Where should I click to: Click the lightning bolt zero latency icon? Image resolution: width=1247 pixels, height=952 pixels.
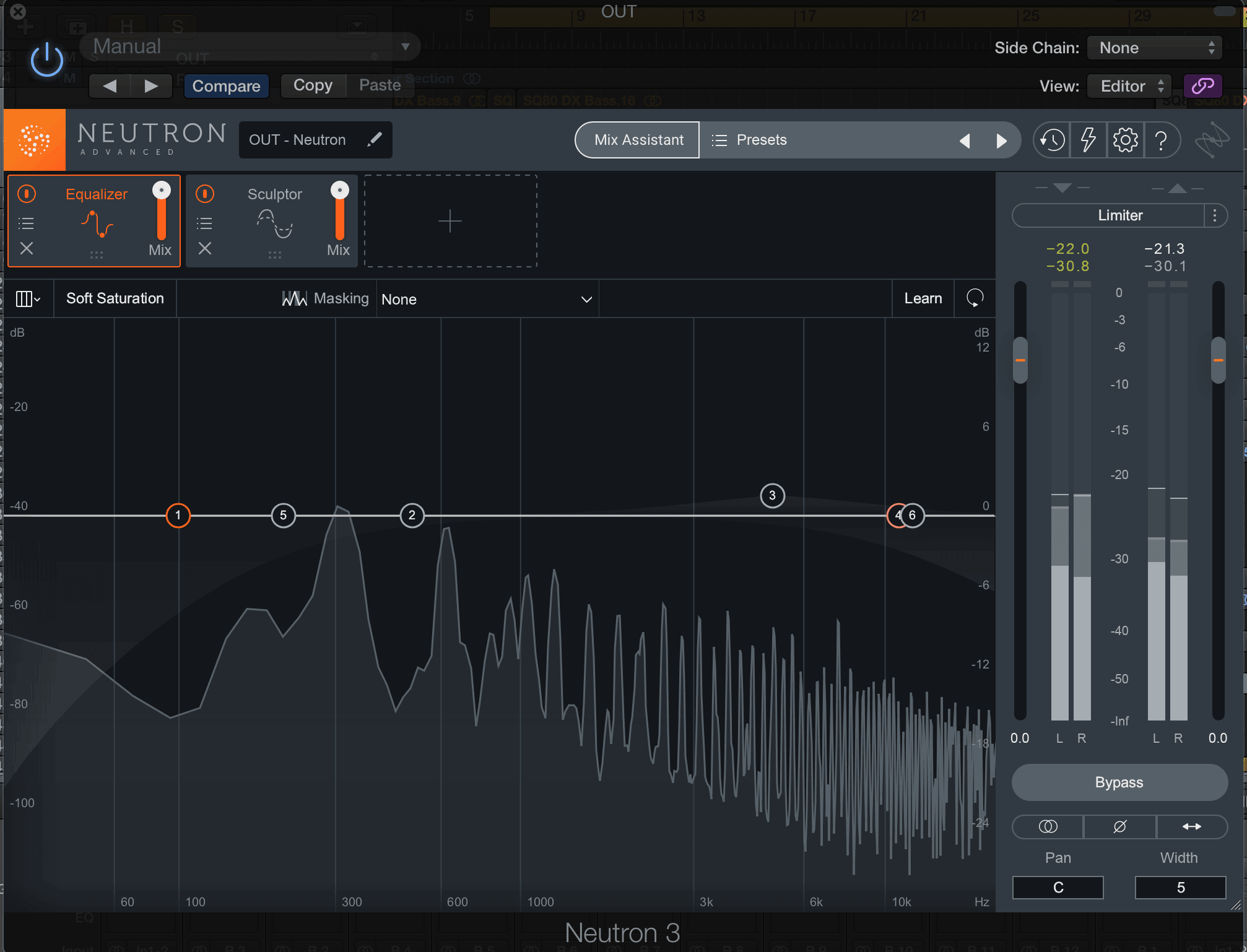point(1088,140)
